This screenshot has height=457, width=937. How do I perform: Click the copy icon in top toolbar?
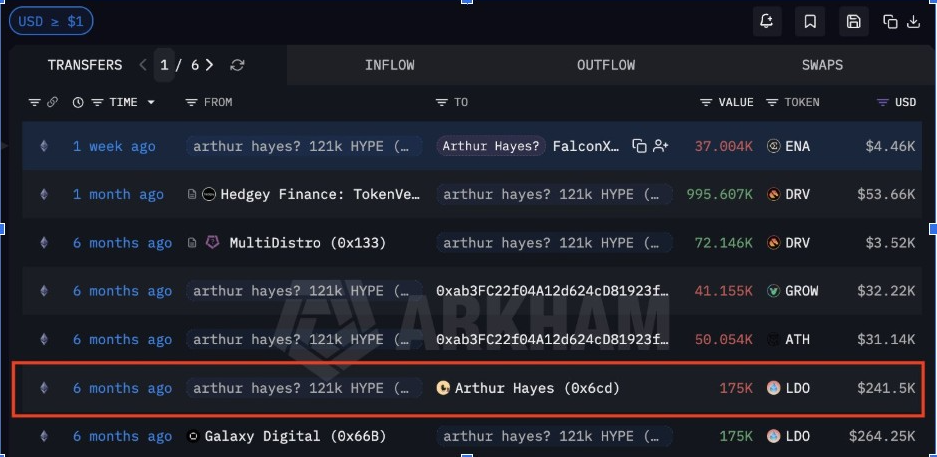(890, 22)
